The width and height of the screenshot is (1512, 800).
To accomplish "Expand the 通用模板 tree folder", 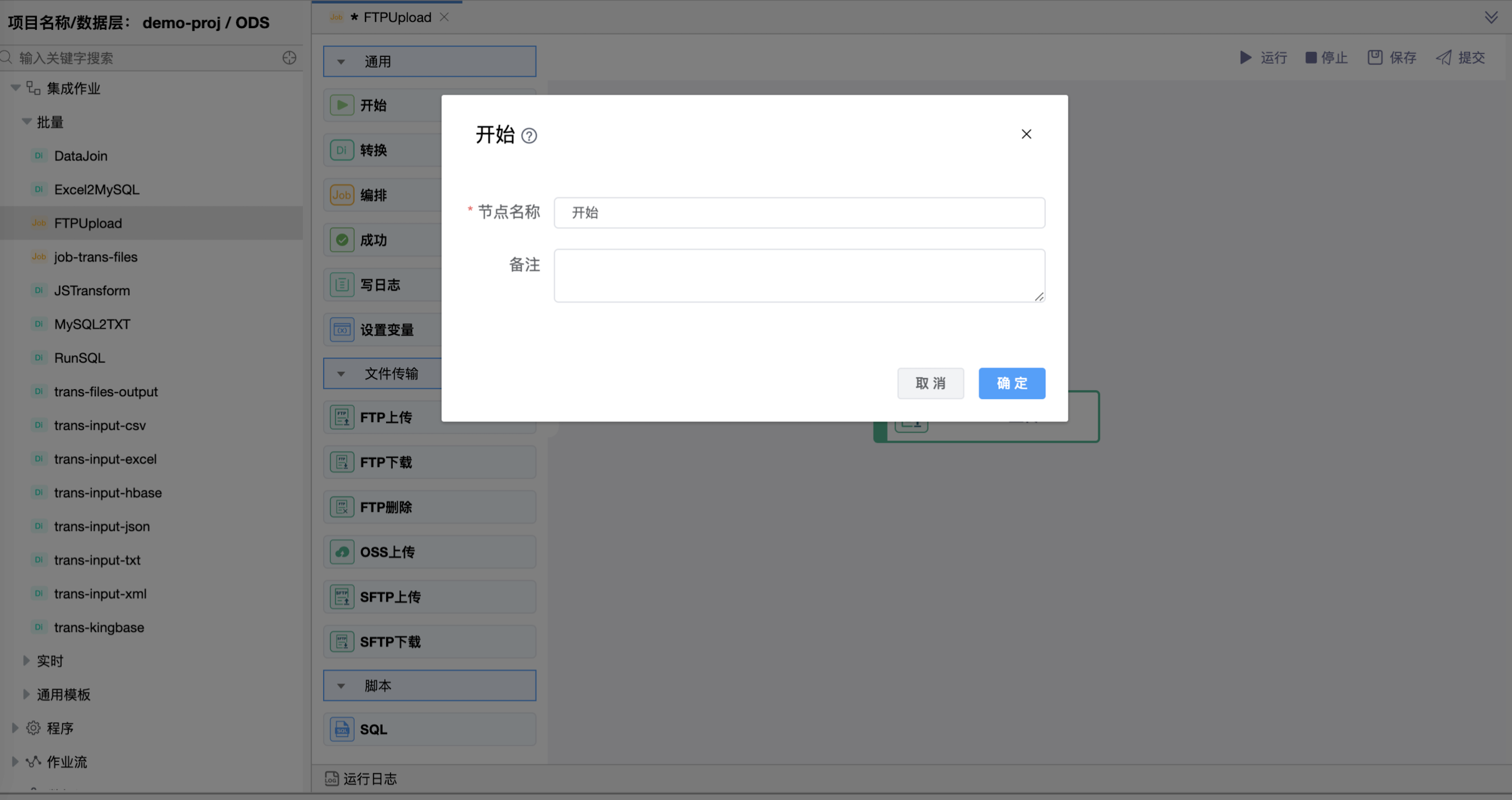I will tap(26, 694).
